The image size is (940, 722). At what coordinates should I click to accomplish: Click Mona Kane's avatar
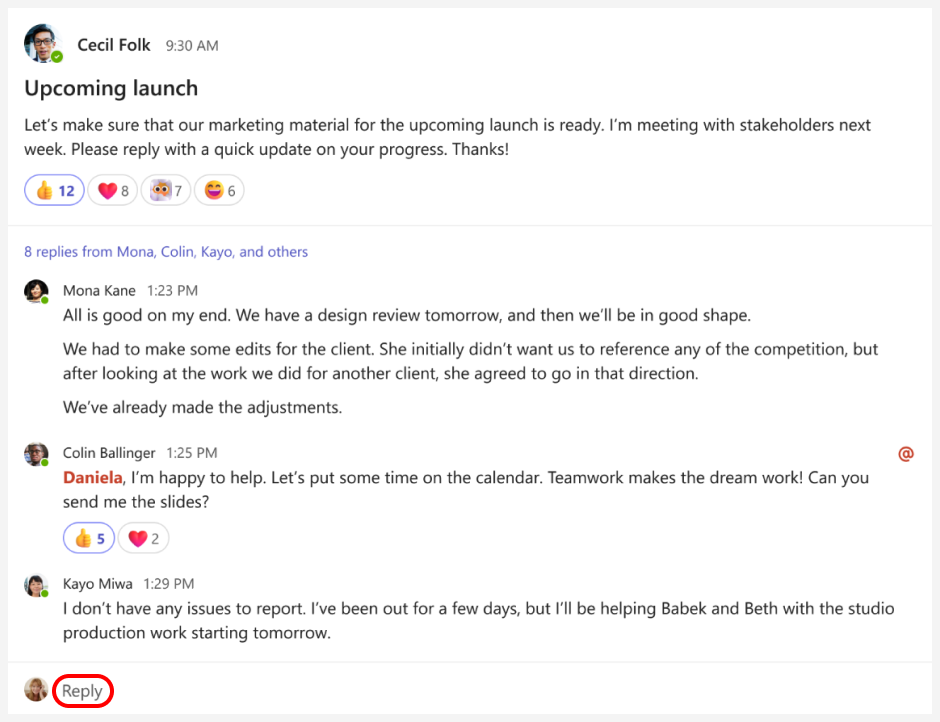[x=36, y=291]
